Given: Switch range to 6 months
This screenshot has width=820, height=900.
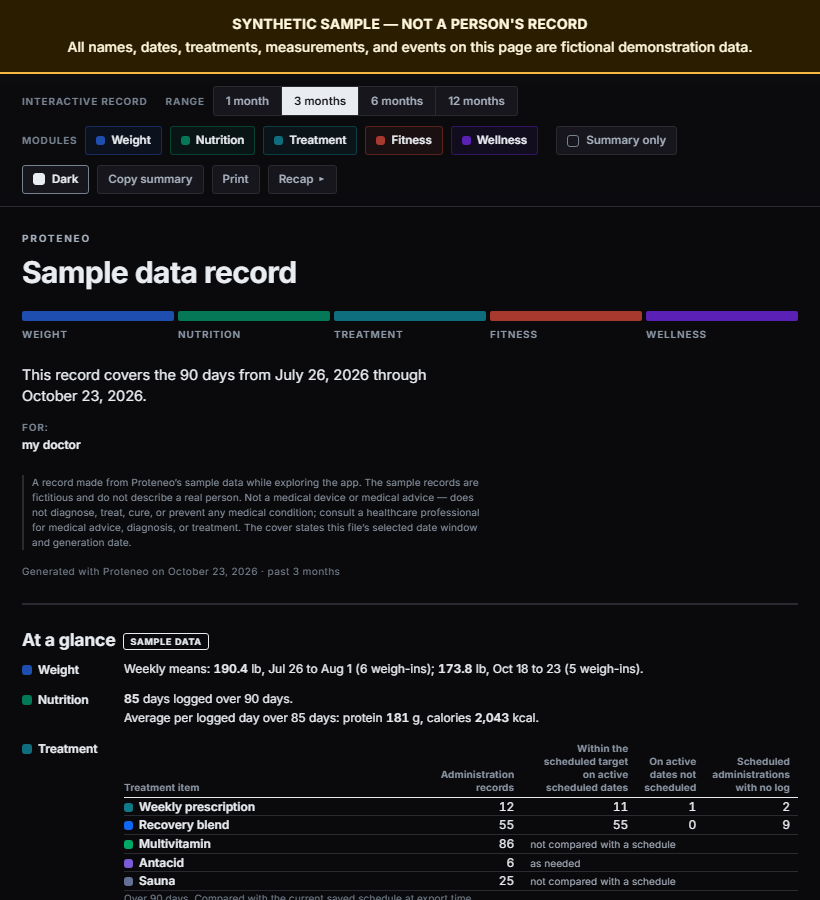Looking at the screenshot, I should [397, 101].
